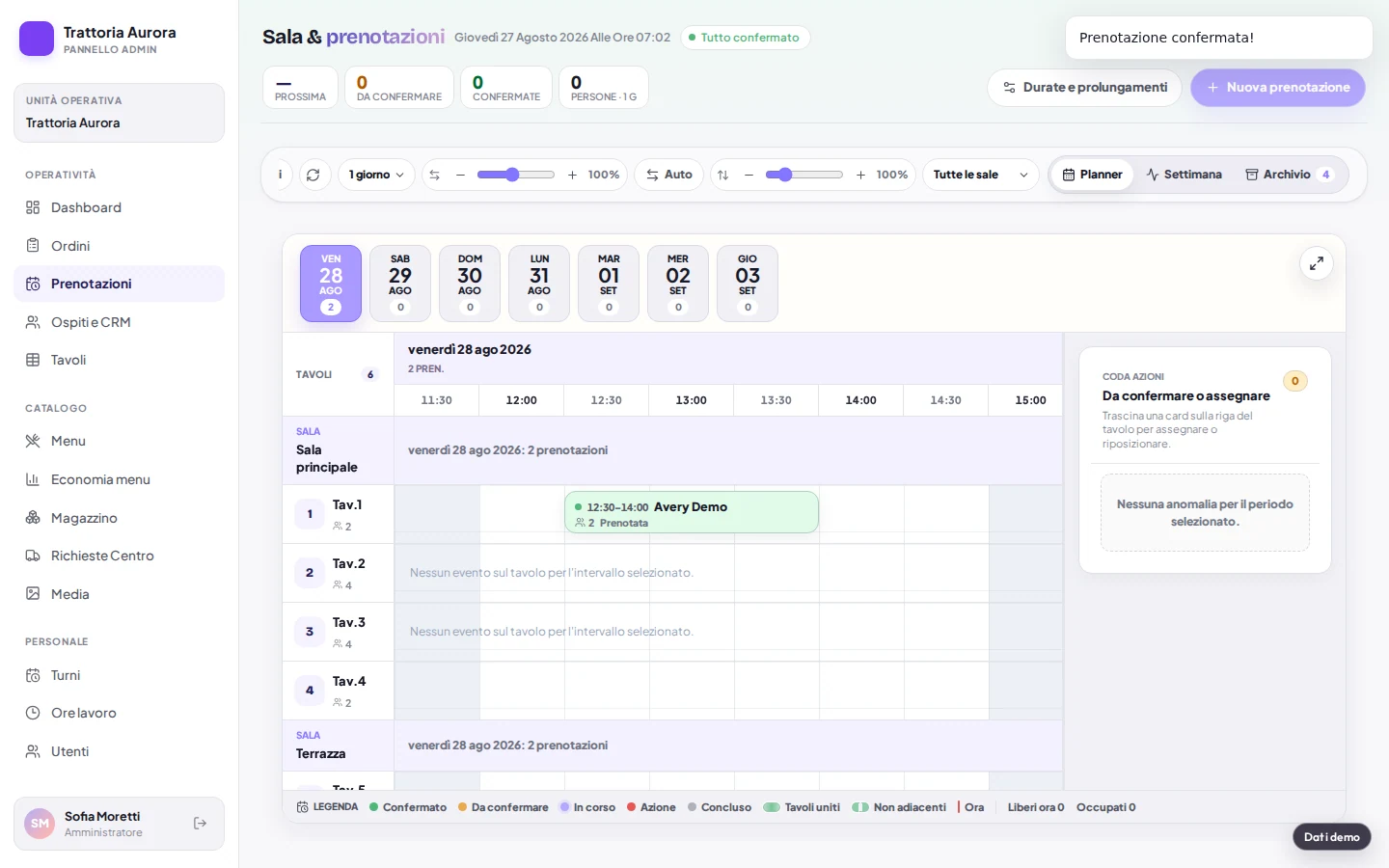Click the 'Sala principale' room header
The height and width of the screenshot is (868, 1389).
click(338, 450)
